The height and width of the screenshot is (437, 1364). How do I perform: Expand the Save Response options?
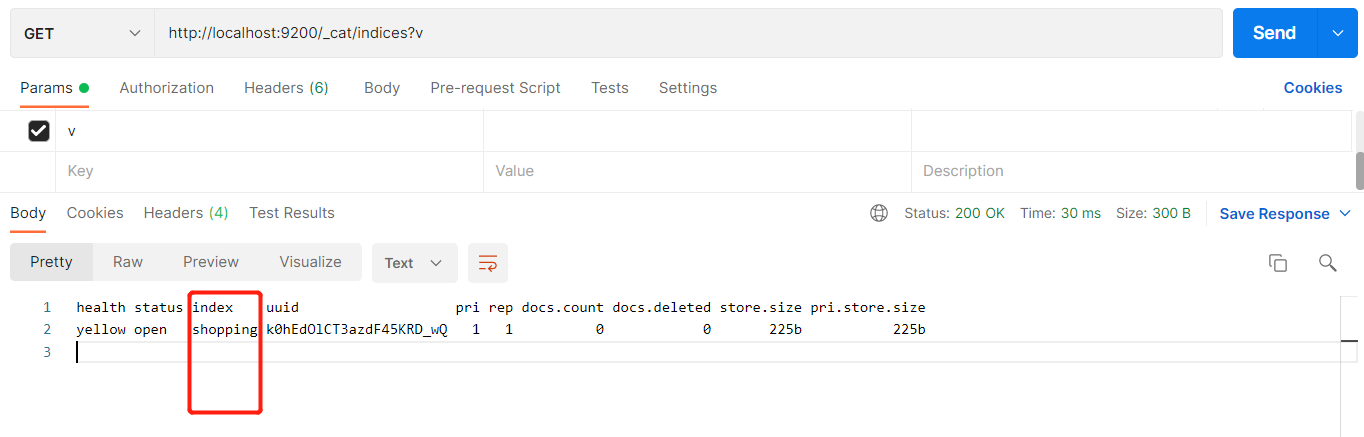point(1344,213)
